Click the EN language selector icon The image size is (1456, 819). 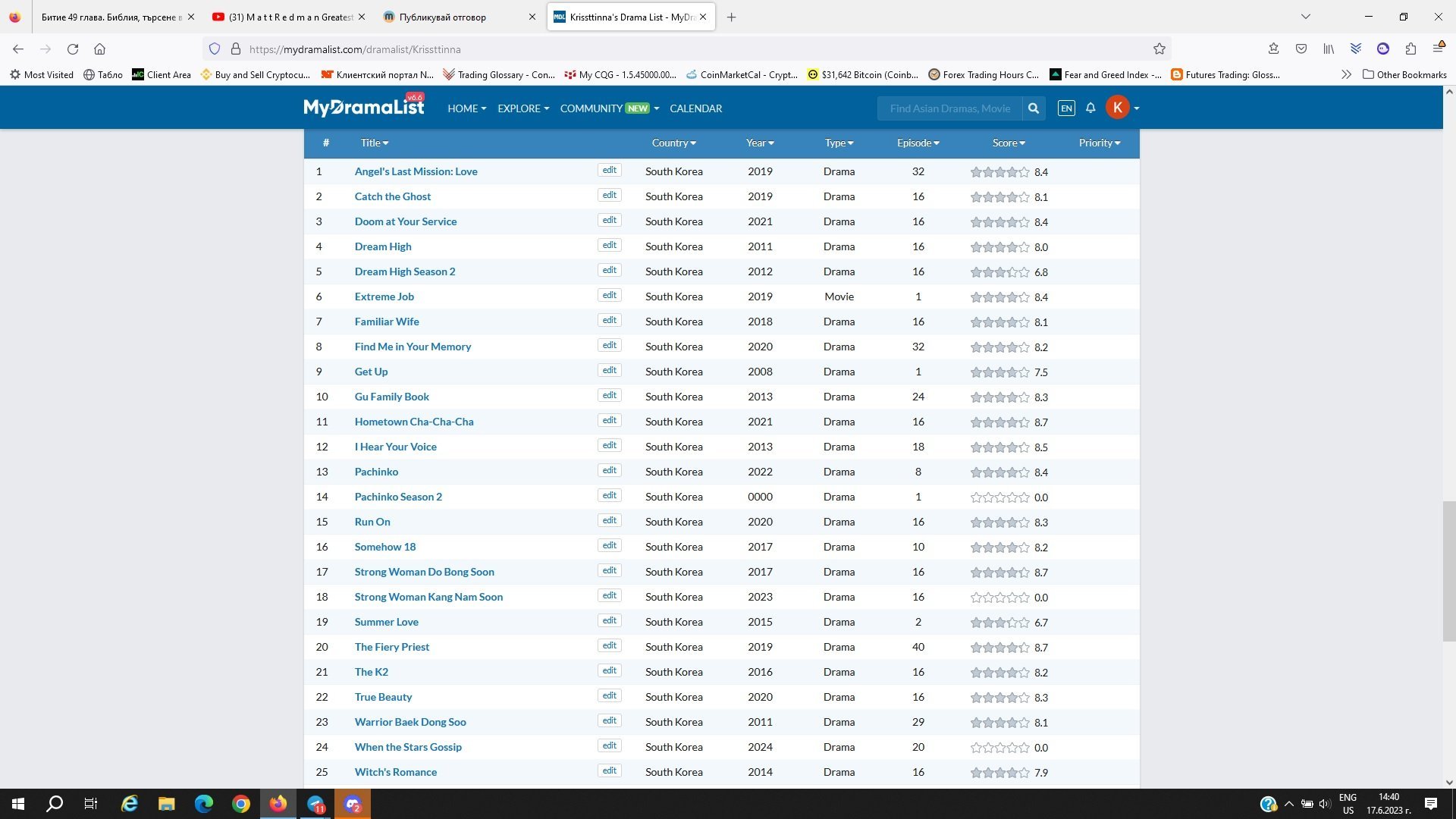1065,108
